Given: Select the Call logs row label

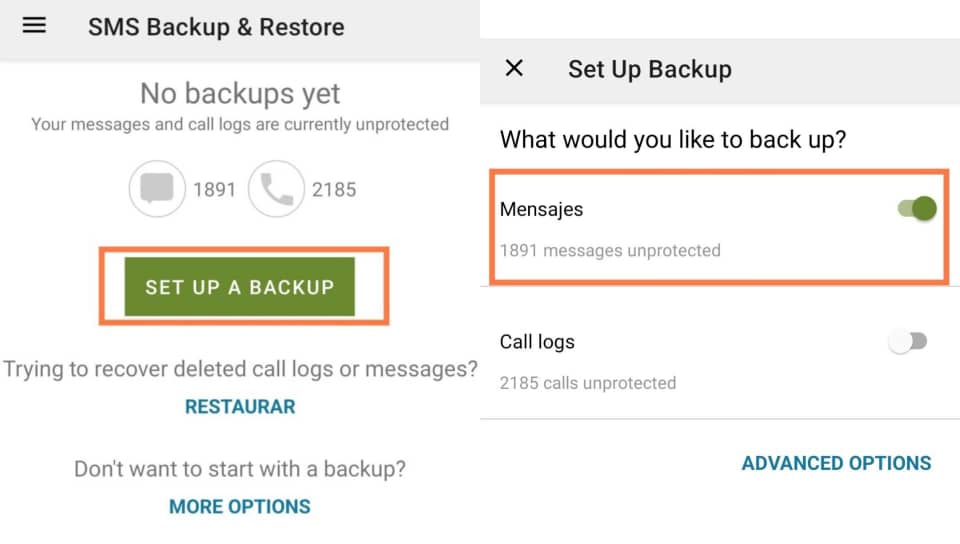Looking at the screenshot, I should tap(537, 341).
